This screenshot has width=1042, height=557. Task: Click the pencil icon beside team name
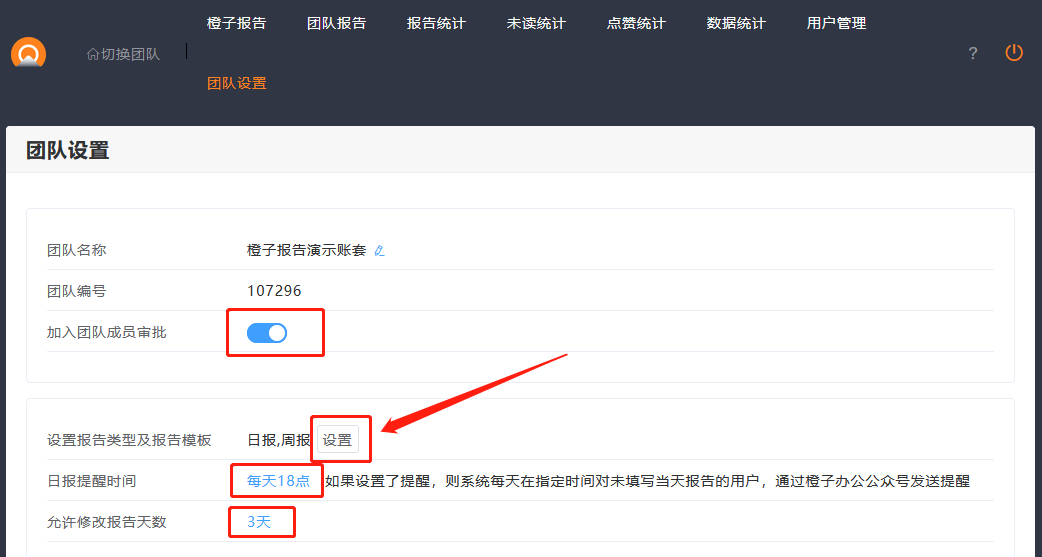point(379,251)
